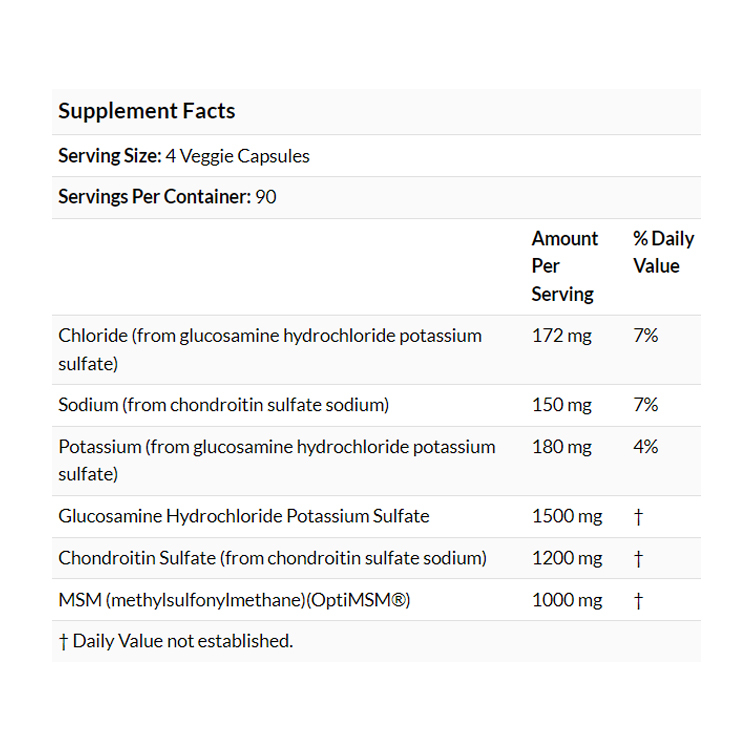Click the 1500 mg amount value
This screenshot has width=750, height=750.
click(567, 516)
